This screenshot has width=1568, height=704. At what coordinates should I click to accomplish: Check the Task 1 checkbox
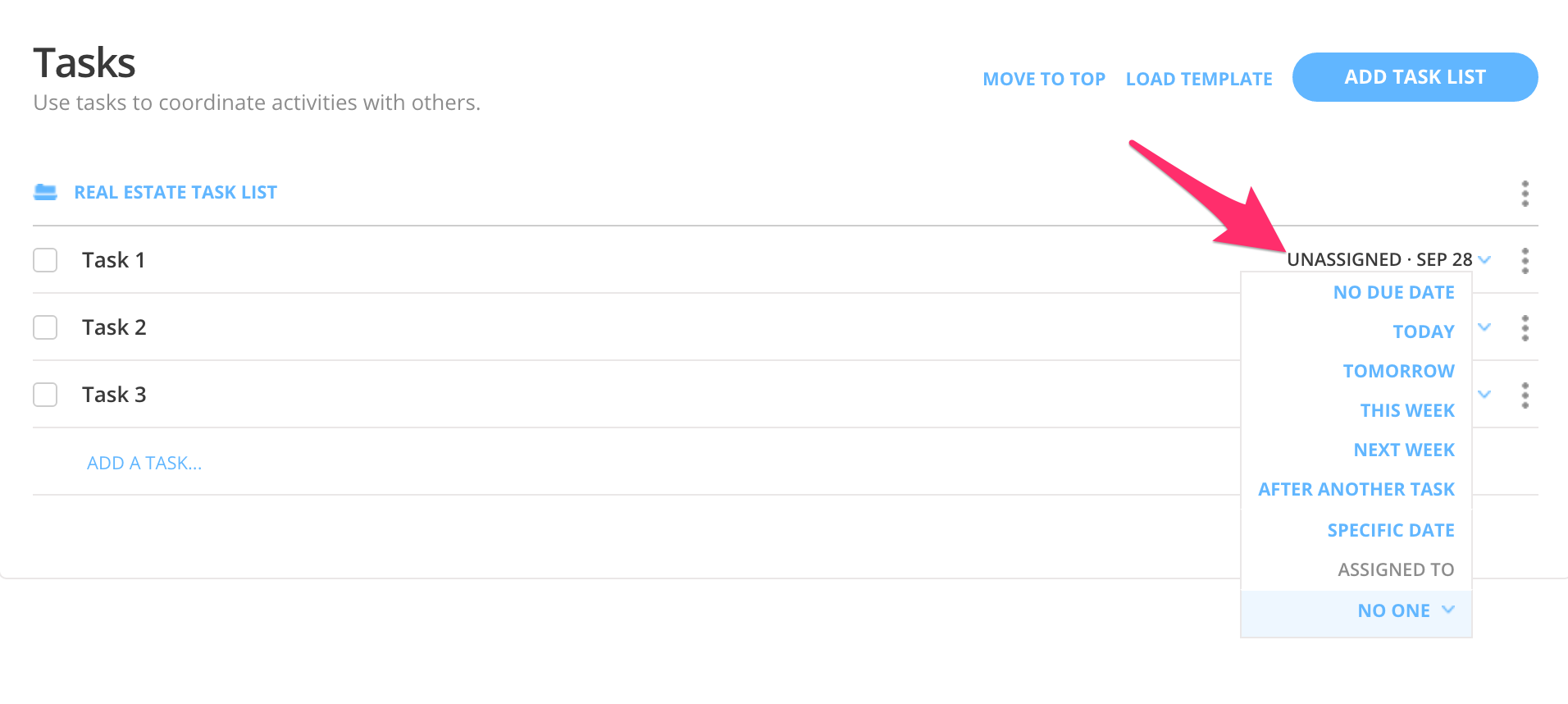click(x=45, y=260)
